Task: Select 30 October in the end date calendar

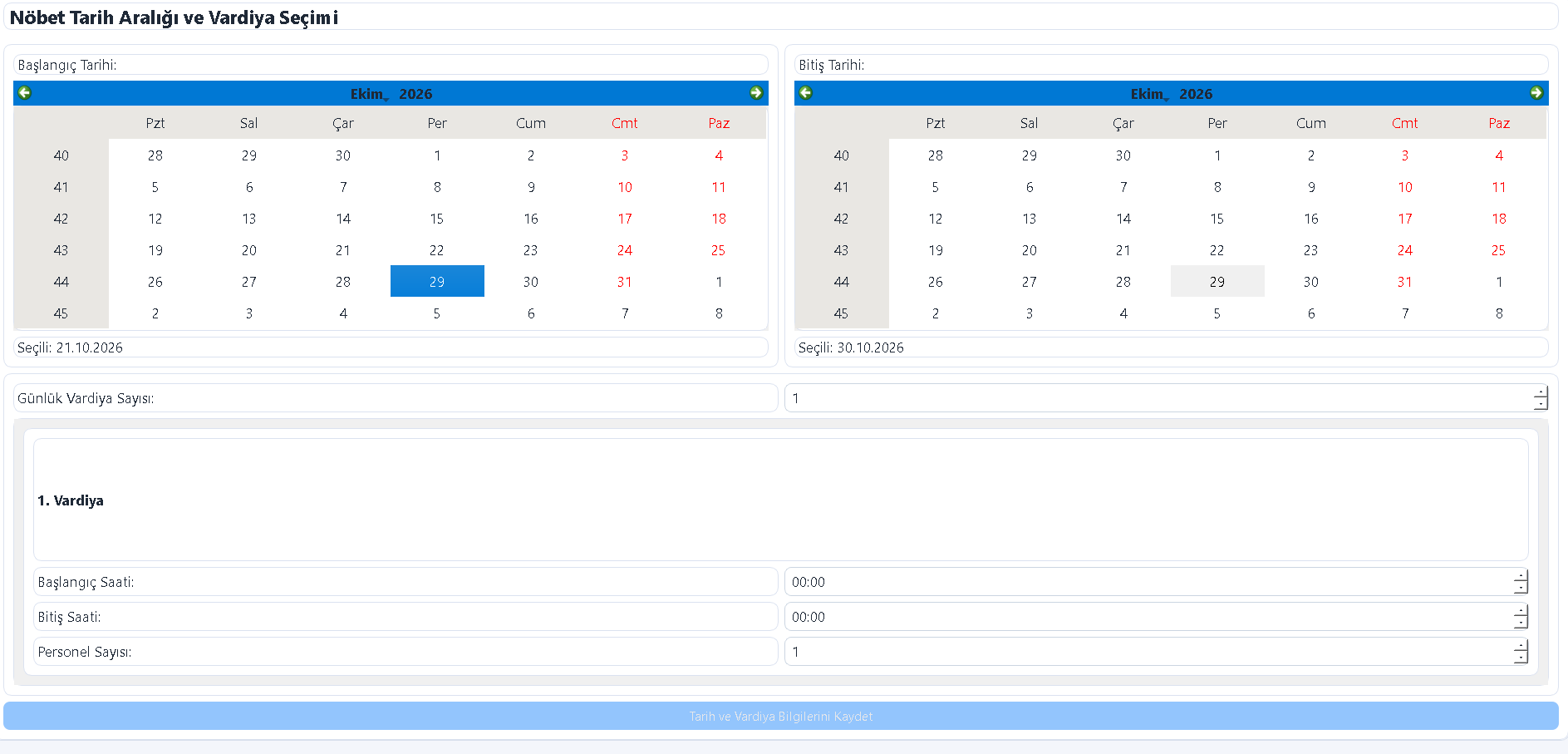Action: click(x=1311, y=282)
